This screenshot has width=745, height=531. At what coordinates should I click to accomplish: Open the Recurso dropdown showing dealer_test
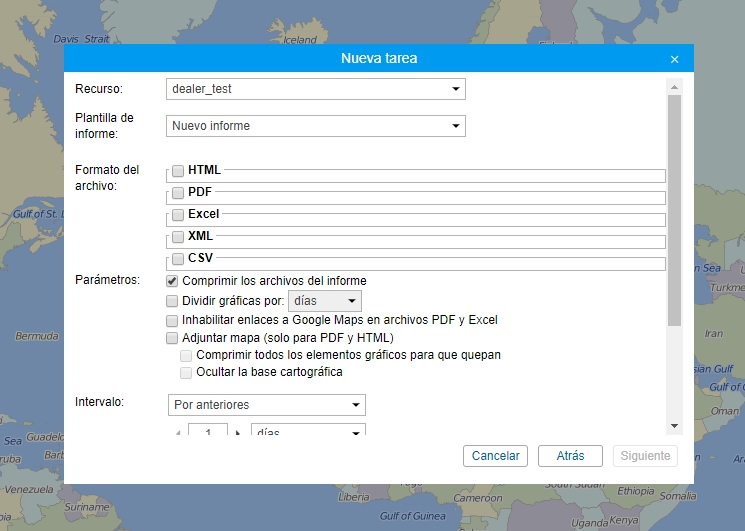[x=315, y=89]
